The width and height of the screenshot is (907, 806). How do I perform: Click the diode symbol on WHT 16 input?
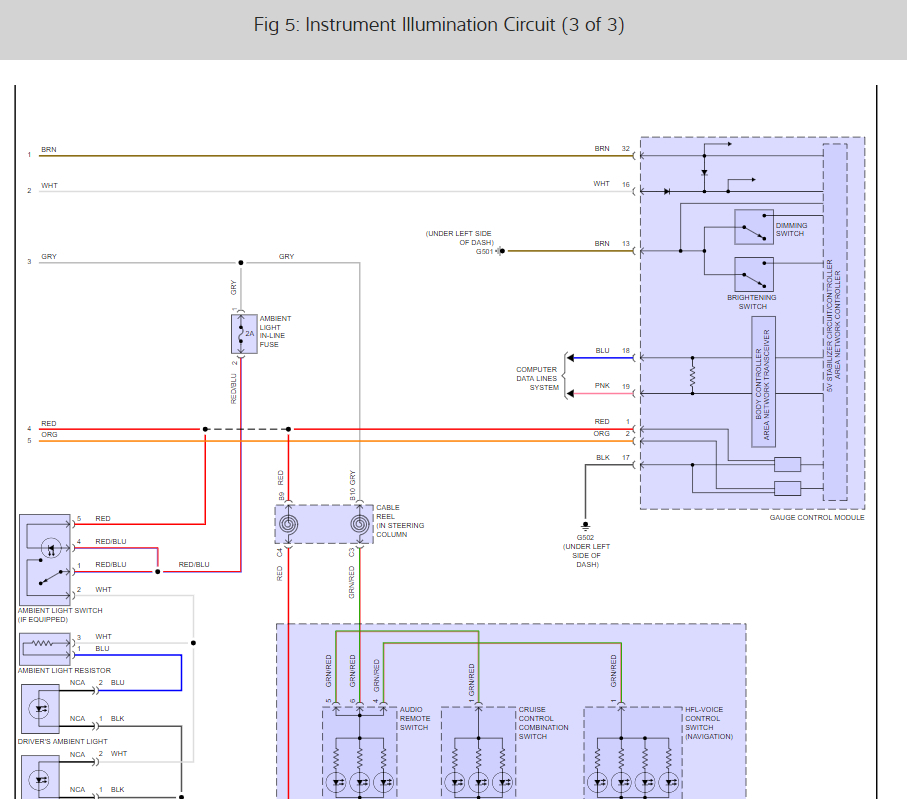click(x=667, y=192)
